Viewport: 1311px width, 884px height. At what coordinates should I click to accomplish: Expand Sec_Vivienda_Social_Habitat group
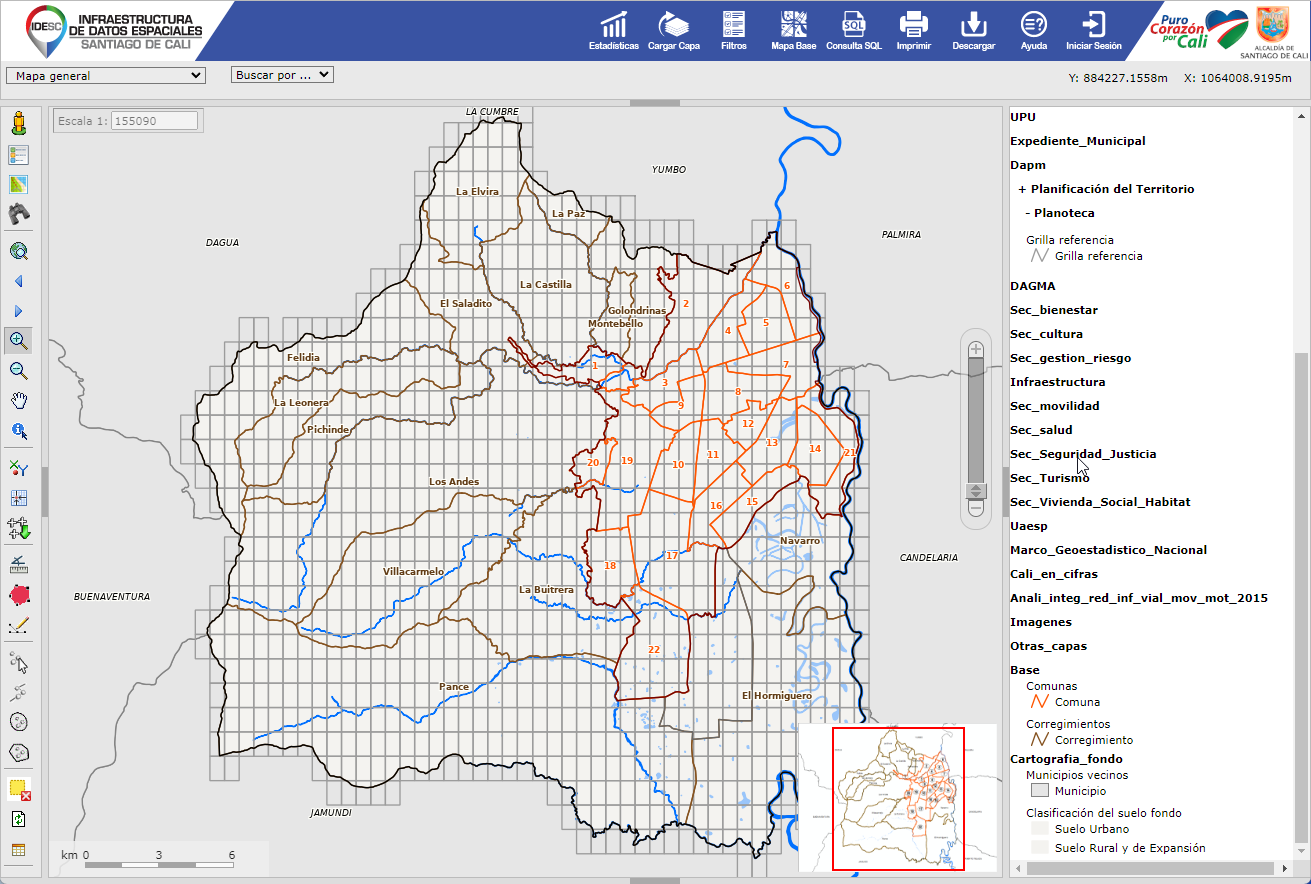[1100, 502]
